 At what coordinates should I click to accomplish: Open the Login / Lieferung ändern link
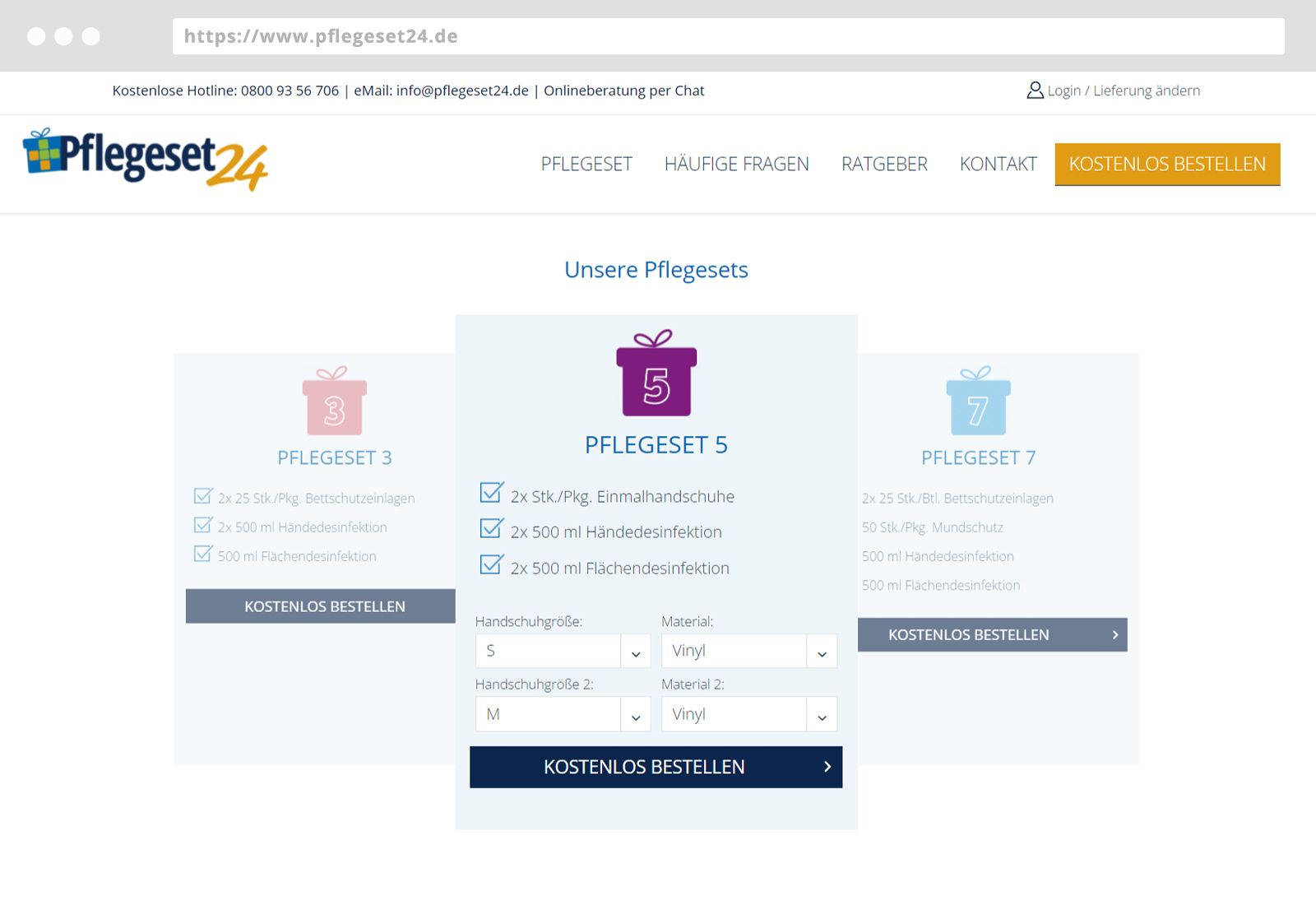point(1124,90)
